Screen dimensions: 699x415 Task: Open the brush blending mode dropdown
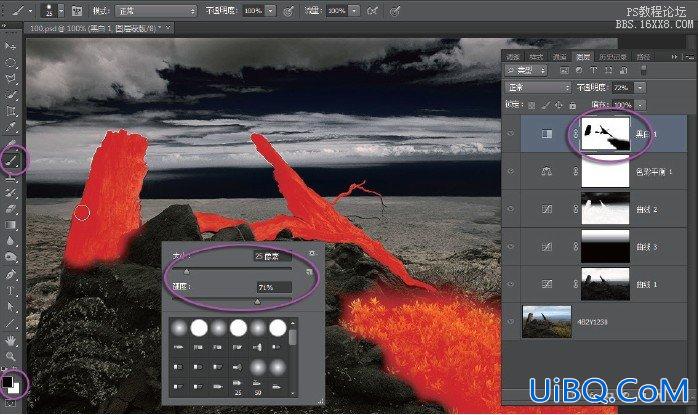pos(156,11)
